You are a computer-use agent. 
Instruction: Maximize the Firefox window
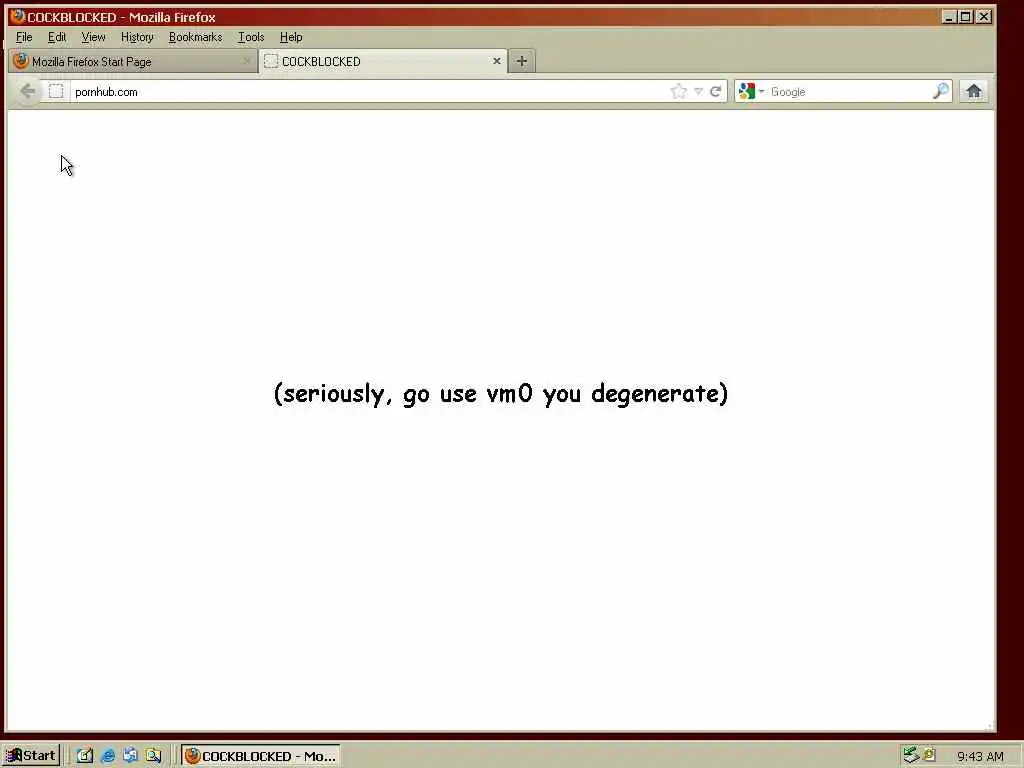tap(966, 17)
